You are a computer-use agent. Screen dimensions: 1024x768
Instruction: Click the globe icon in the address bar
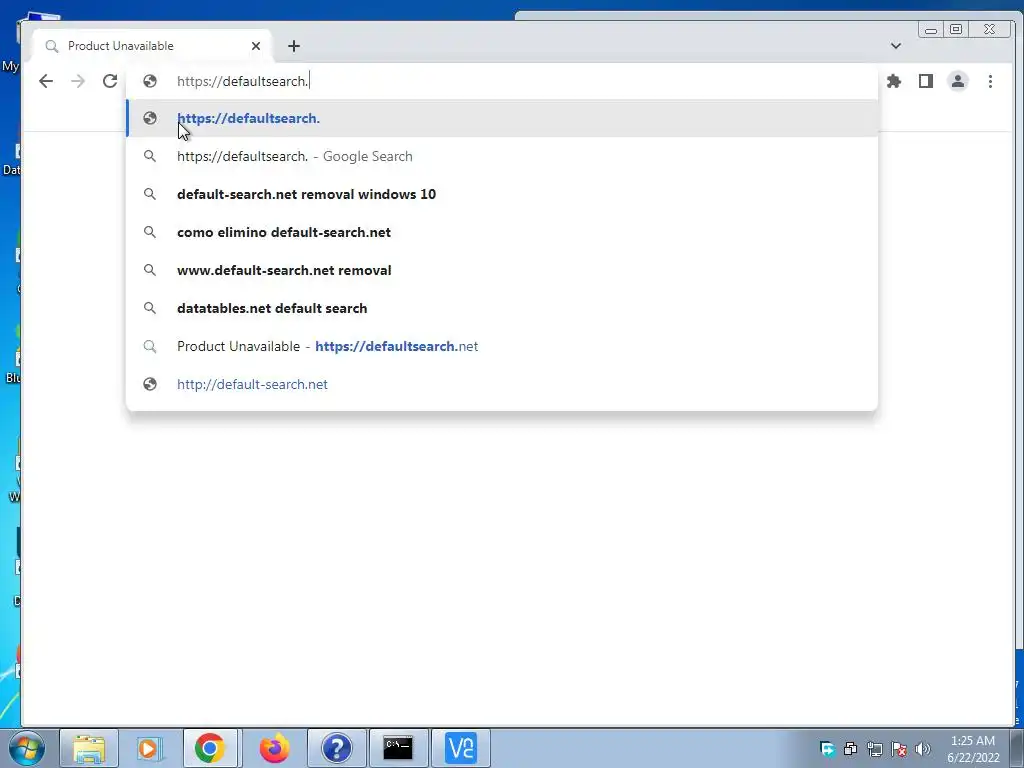[150, 81]
